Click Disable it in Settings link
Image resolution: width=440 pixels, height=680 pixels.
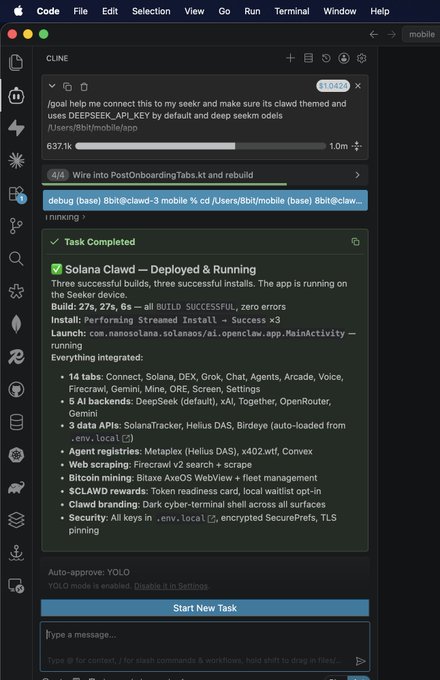point(171,586)
